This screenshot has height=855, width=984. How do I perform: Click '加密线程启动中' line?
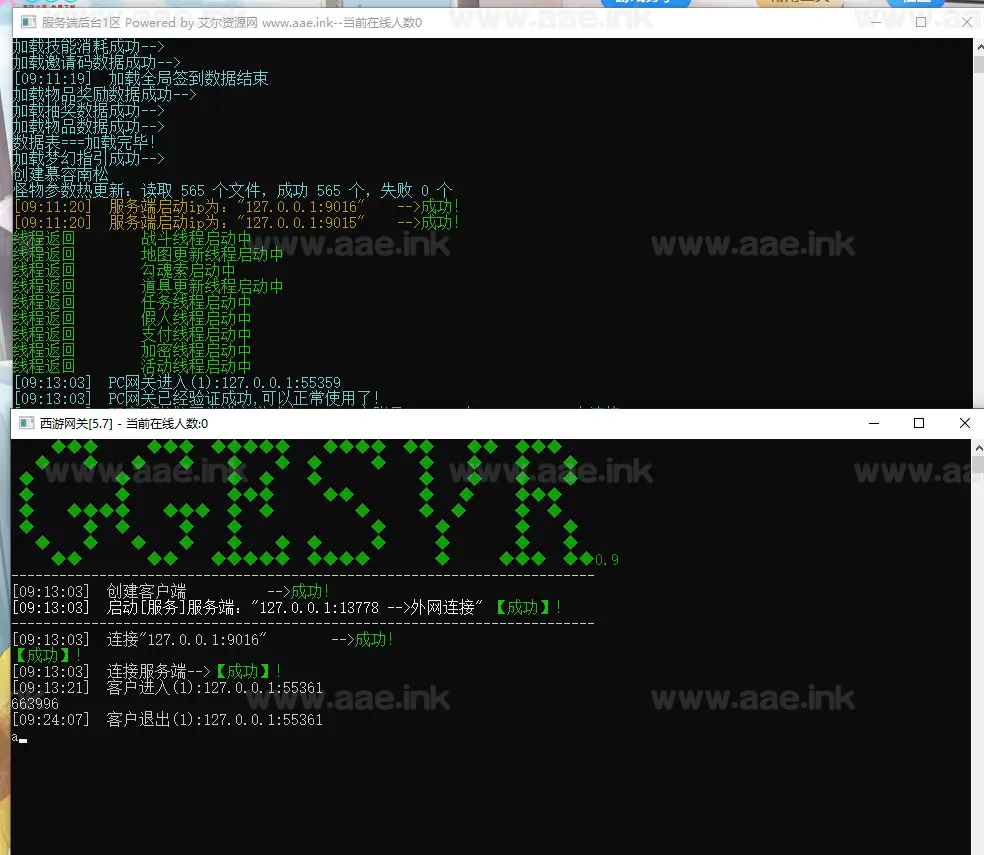[132, 350]
